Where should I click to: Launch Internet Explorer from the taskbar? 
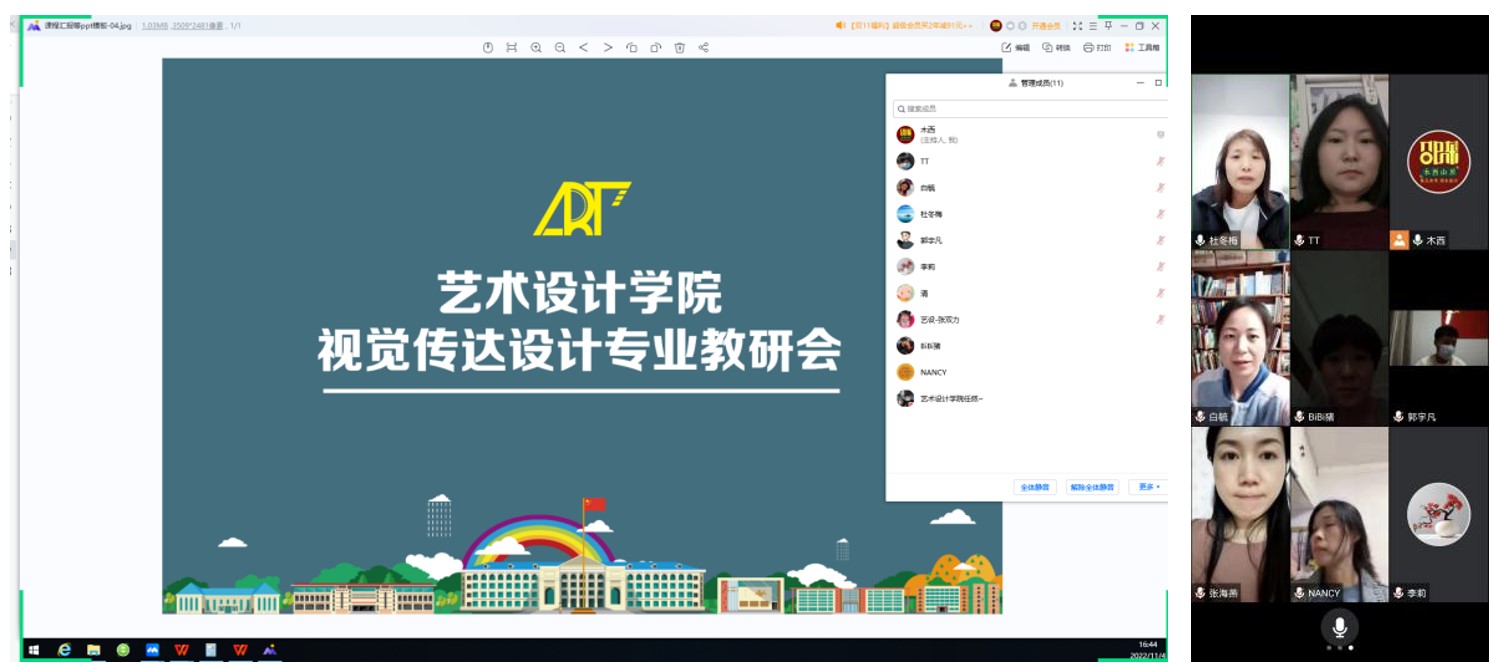(x=65, y=650)
